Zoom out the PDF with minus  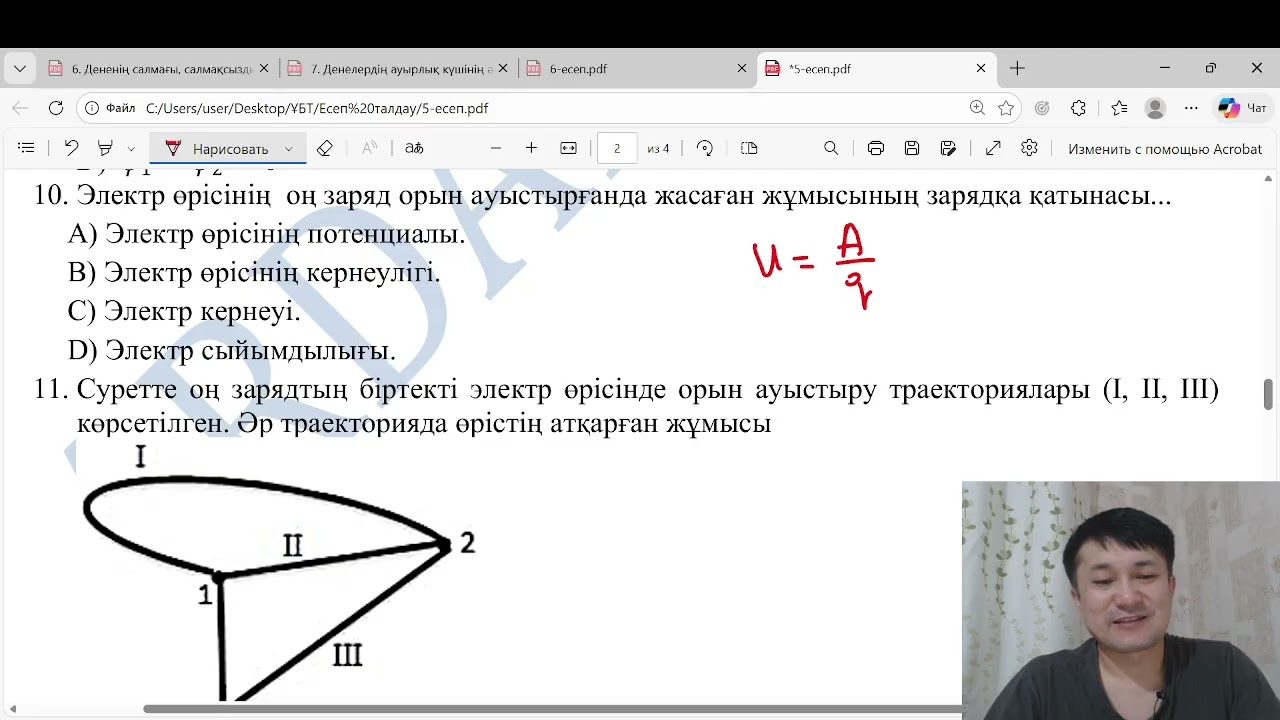496,148
